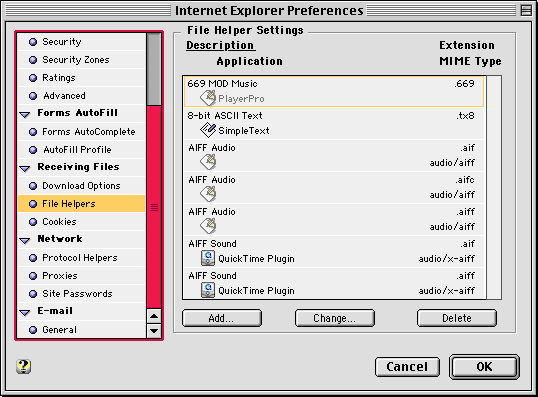Click the sidebar scroll-up arrow
Image resolution: width=538 pixels, height=397 pixels.
point(154,316)
